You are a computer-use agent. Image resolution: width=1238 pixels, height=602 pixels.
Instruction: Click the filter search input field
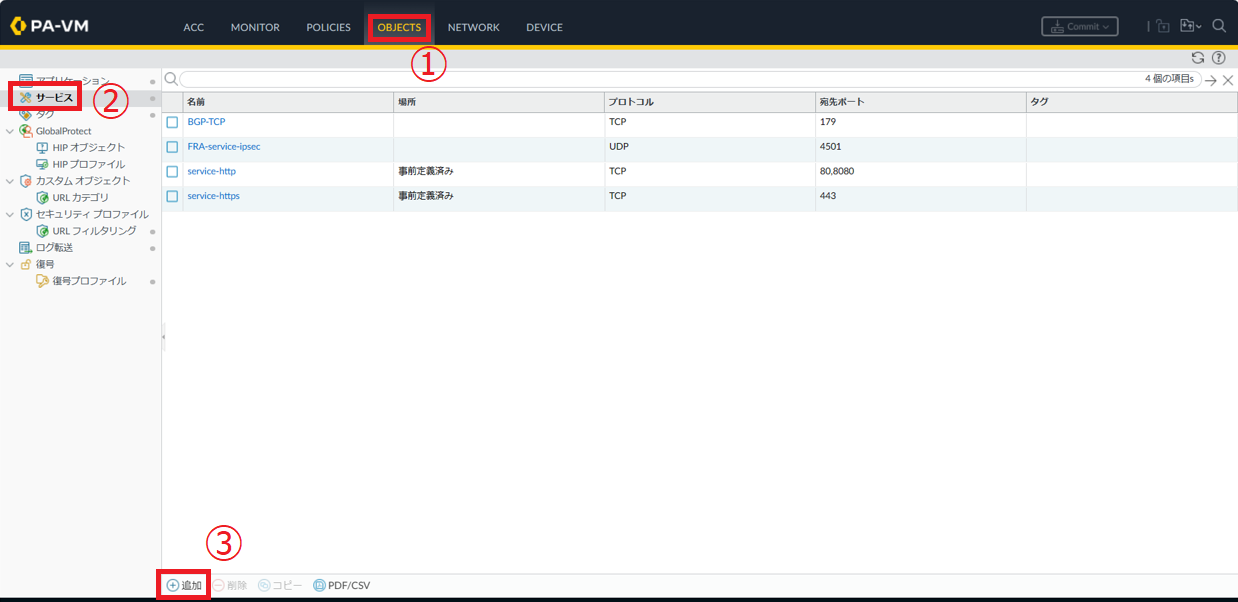pyautogui.click(x=660, y=79)
